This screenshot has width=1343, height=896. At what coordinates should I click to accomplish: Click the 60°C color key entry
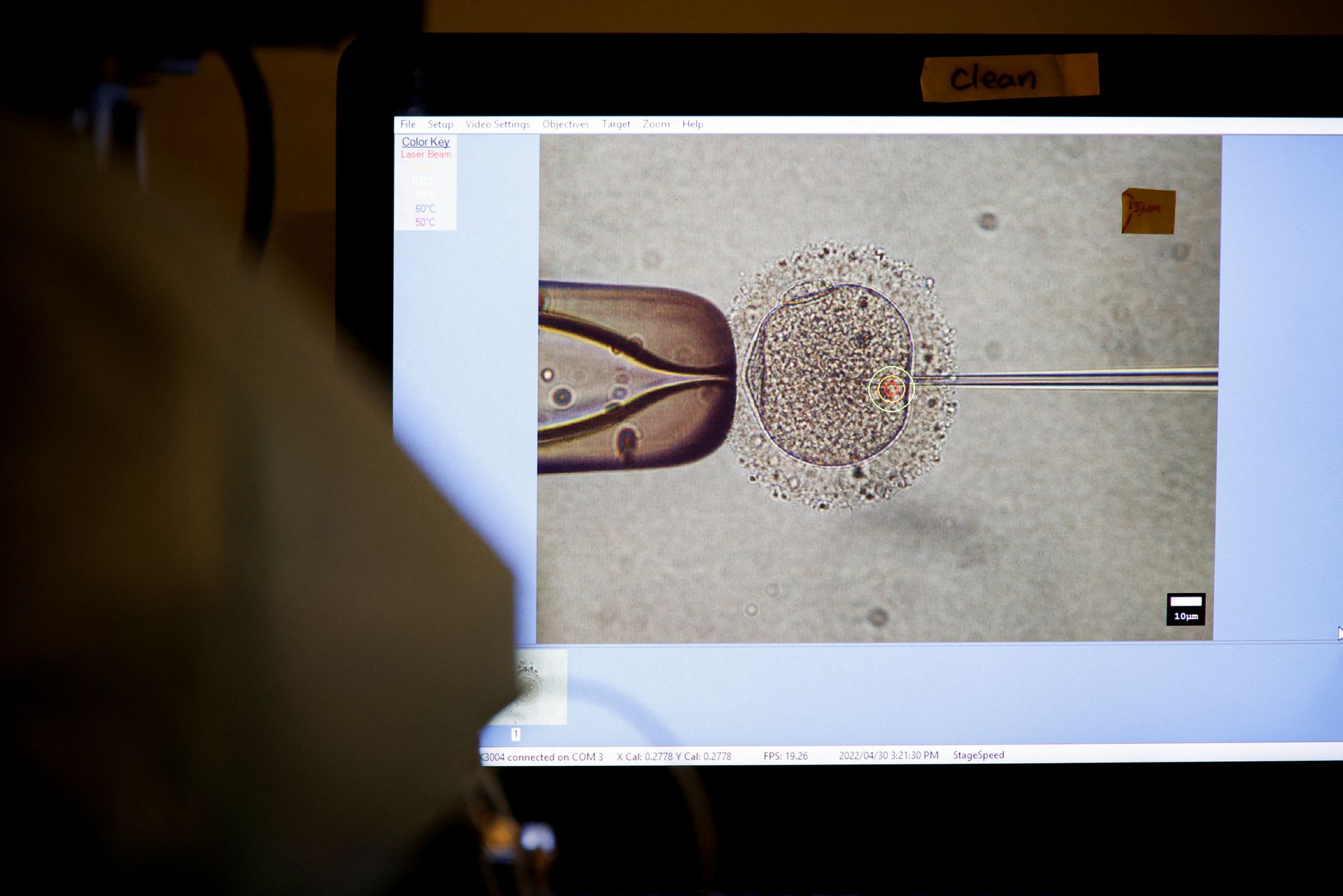pos(425,208)
